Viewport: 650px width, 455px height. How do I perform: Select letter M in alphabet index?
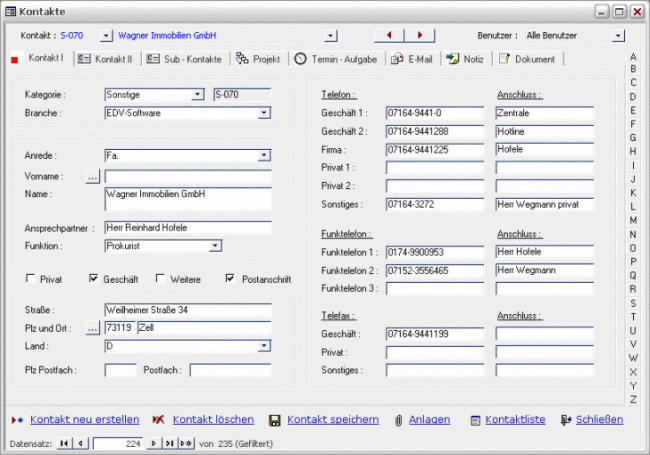coord(633,220)
